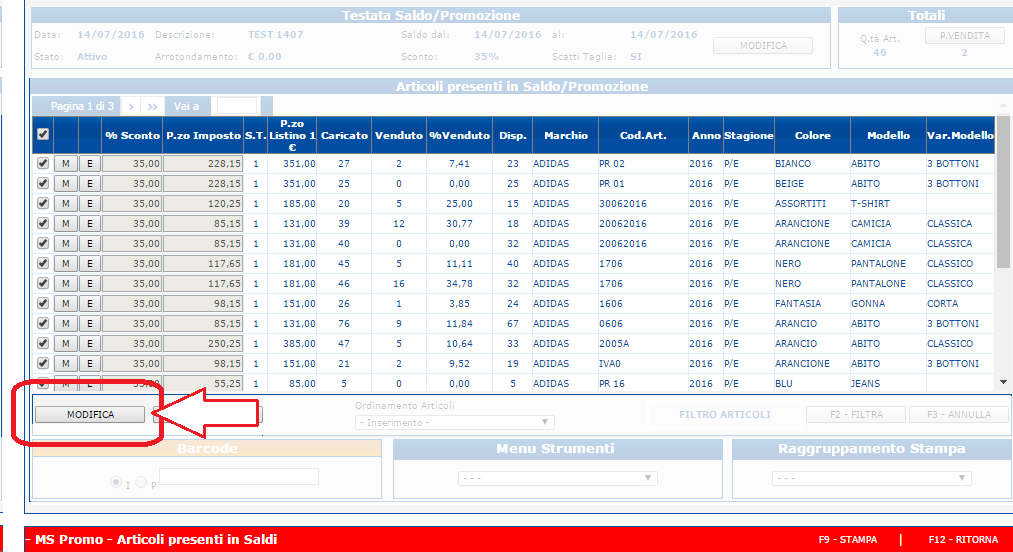The image size is (1013, 552).
Task: Open the Ordinamento Articoli dropdown
Action: (455, 422)
